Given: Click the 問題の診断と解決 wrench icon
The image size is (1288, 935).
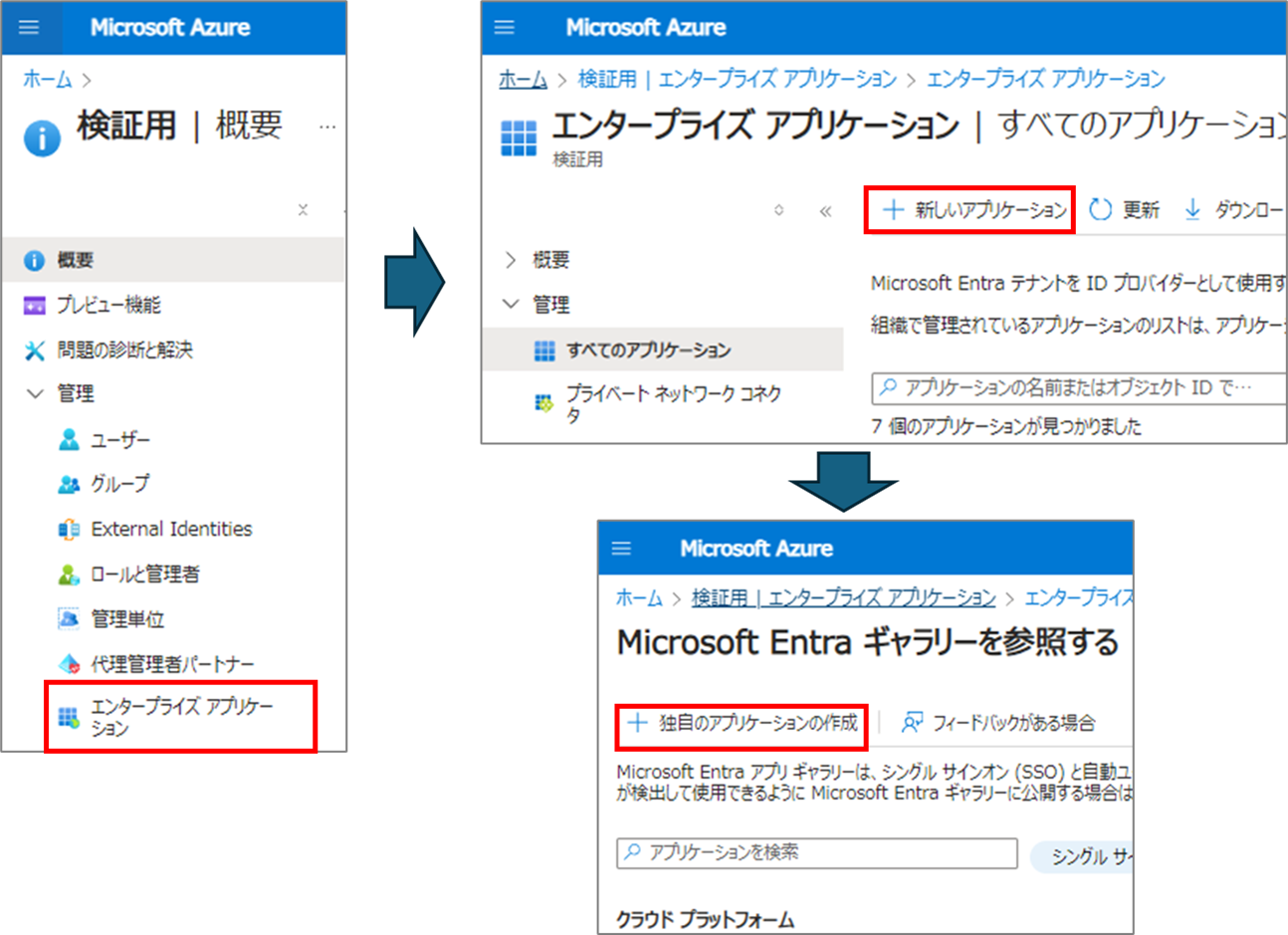Looking at the screenshot, I should 35,350.
